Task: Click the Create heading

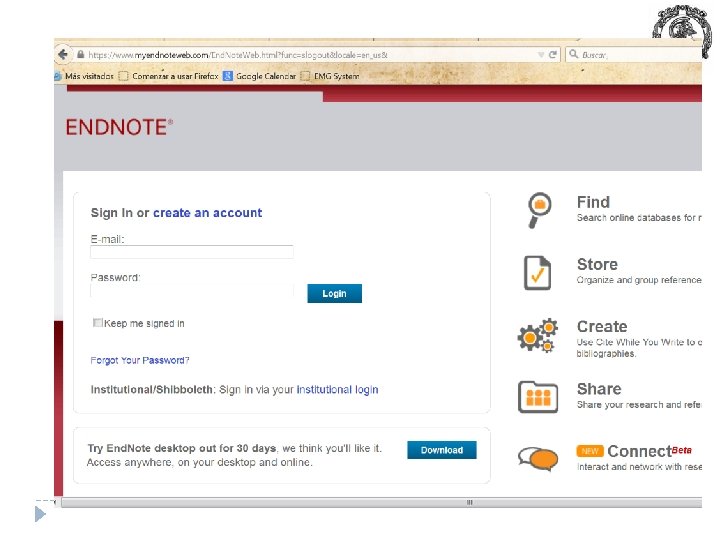Action: point(602,326)
